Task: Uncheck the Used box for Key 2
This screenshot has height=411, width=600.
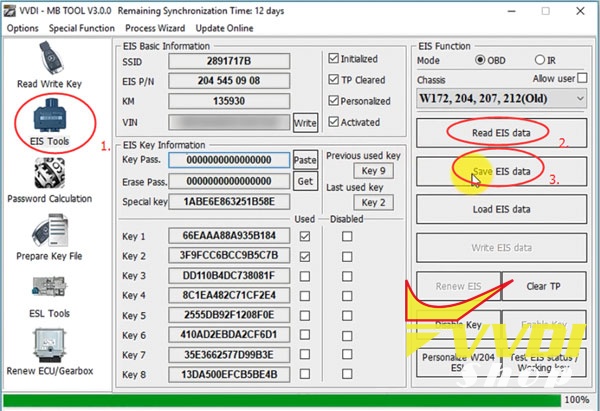Action: click(x=305, y=256)
